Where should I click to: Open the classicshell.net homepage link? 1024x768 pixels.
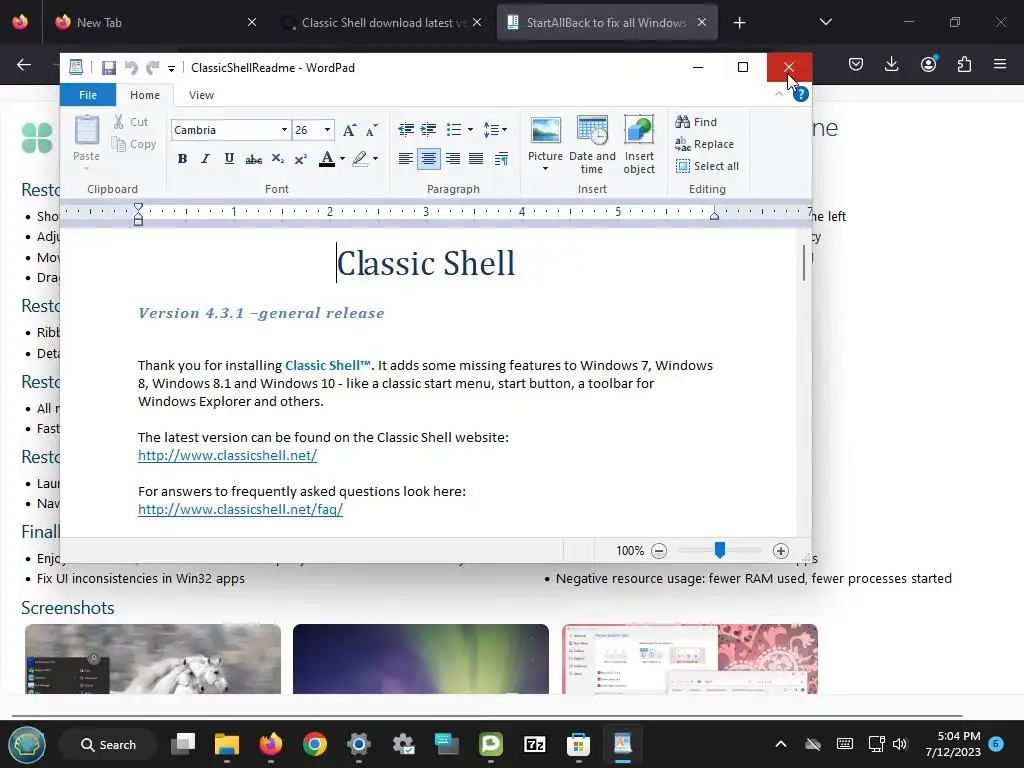(x=227, y=455)
